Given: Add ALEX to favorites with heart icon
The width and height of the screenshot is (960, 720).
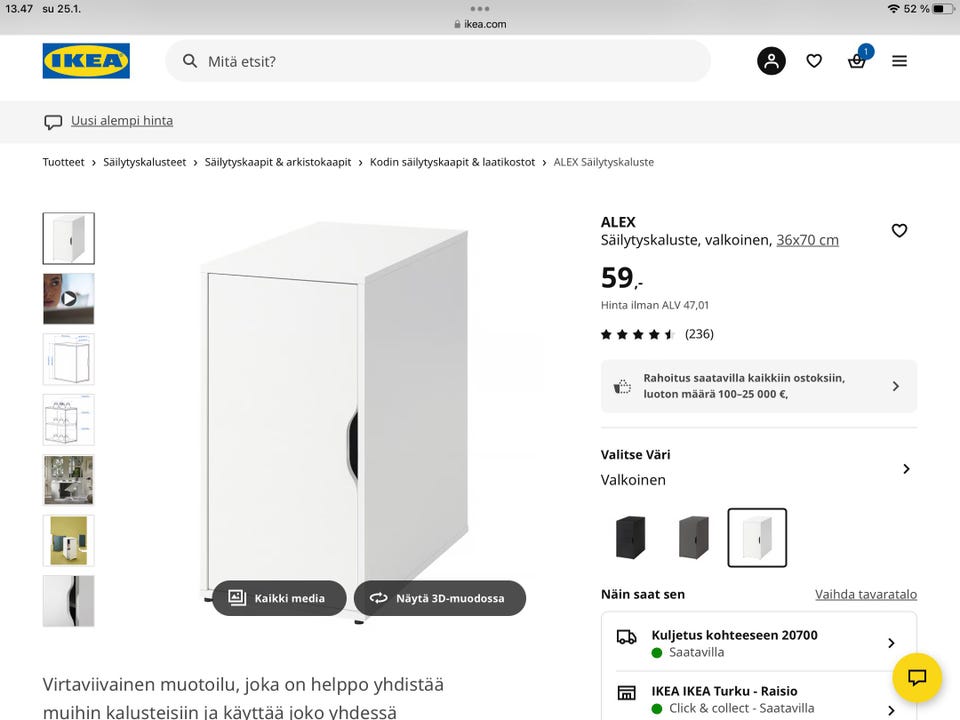Looking at the screenshot, I should [899, 231].
